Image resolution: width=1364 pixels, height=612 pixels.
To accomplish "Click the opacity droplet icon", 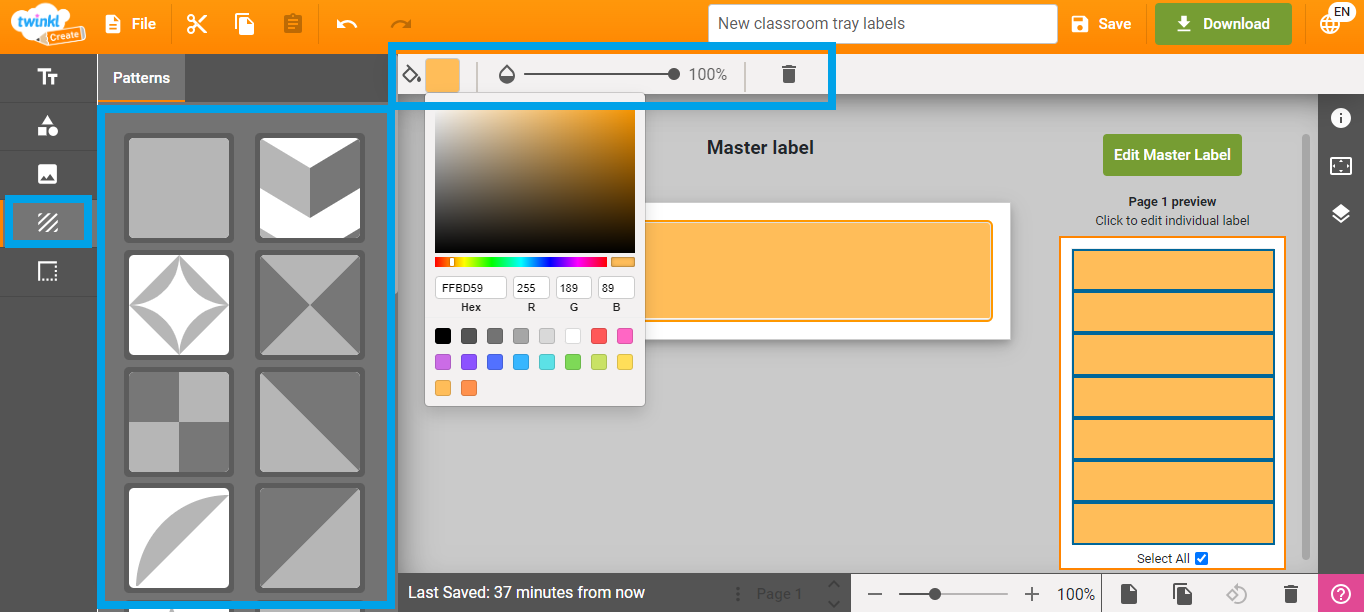I will [506, 74].
